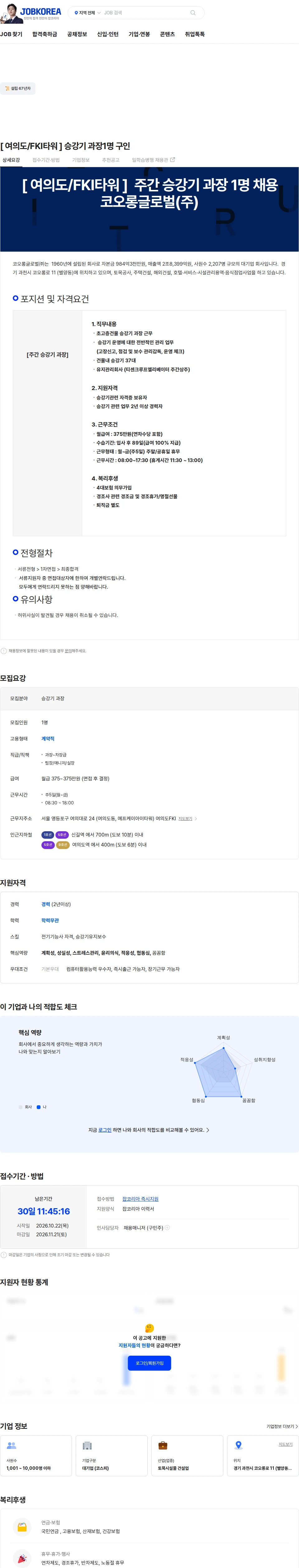
Task: Open the 취업톡톡 menu
Action: [x=194, y=34]
